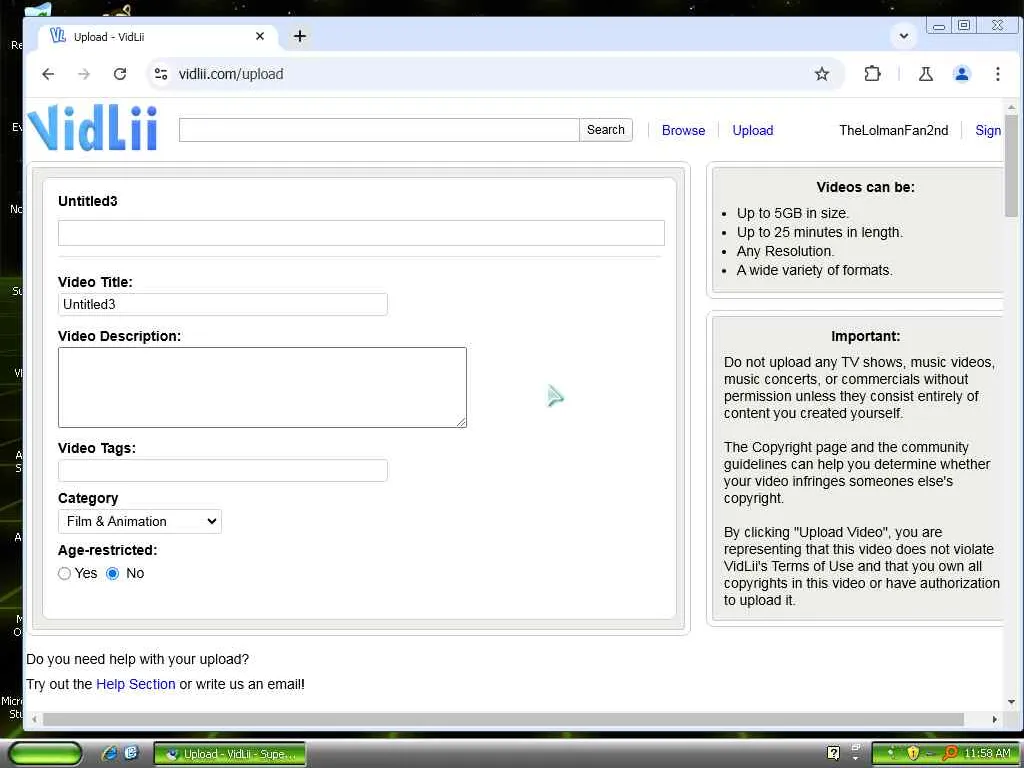Open the Chrome profile avatar
This screenshot has width=1024, height=768.
[x=961, y=74]
